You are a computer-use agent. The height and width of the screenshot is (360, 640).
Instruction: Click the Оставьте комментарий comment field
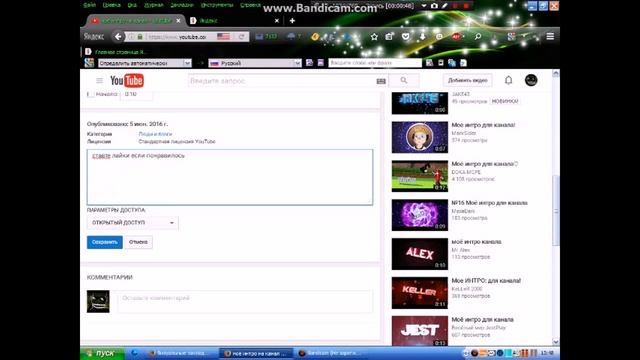pos(245,301)
